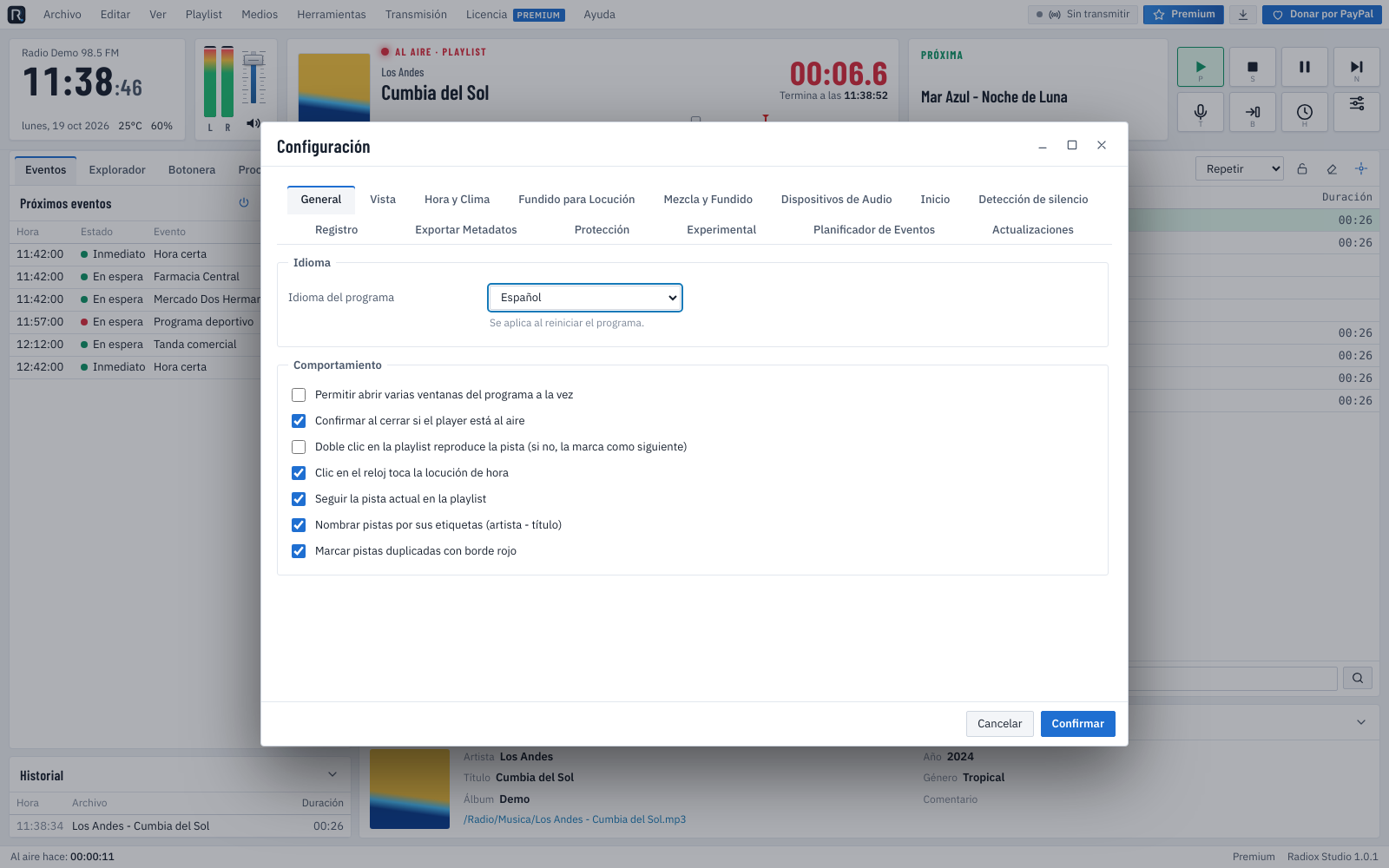Adjust the master volume fader
The image size is (1389, 868).
coord(253,60)
